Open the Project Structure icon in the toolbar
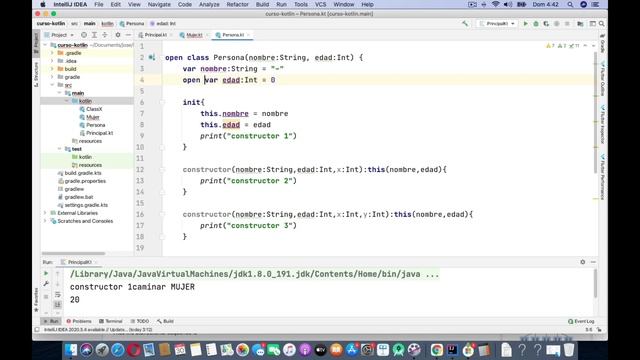Viewport: 640px width, 360px height. tap(580, 24)
